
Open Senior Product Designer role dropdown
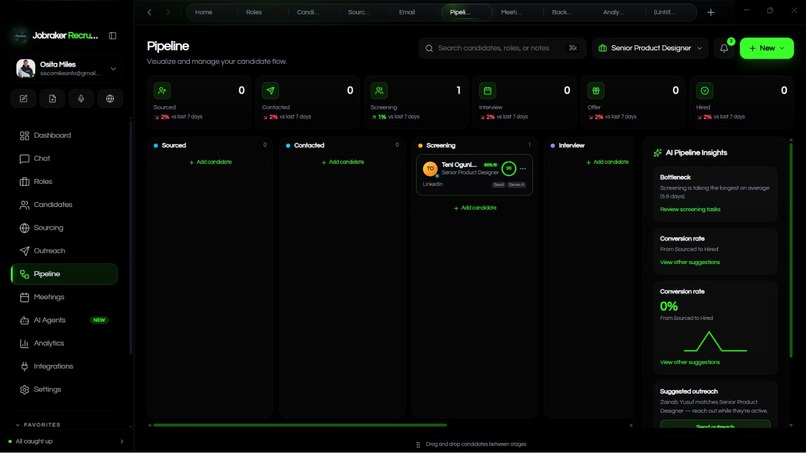point(650,48)
